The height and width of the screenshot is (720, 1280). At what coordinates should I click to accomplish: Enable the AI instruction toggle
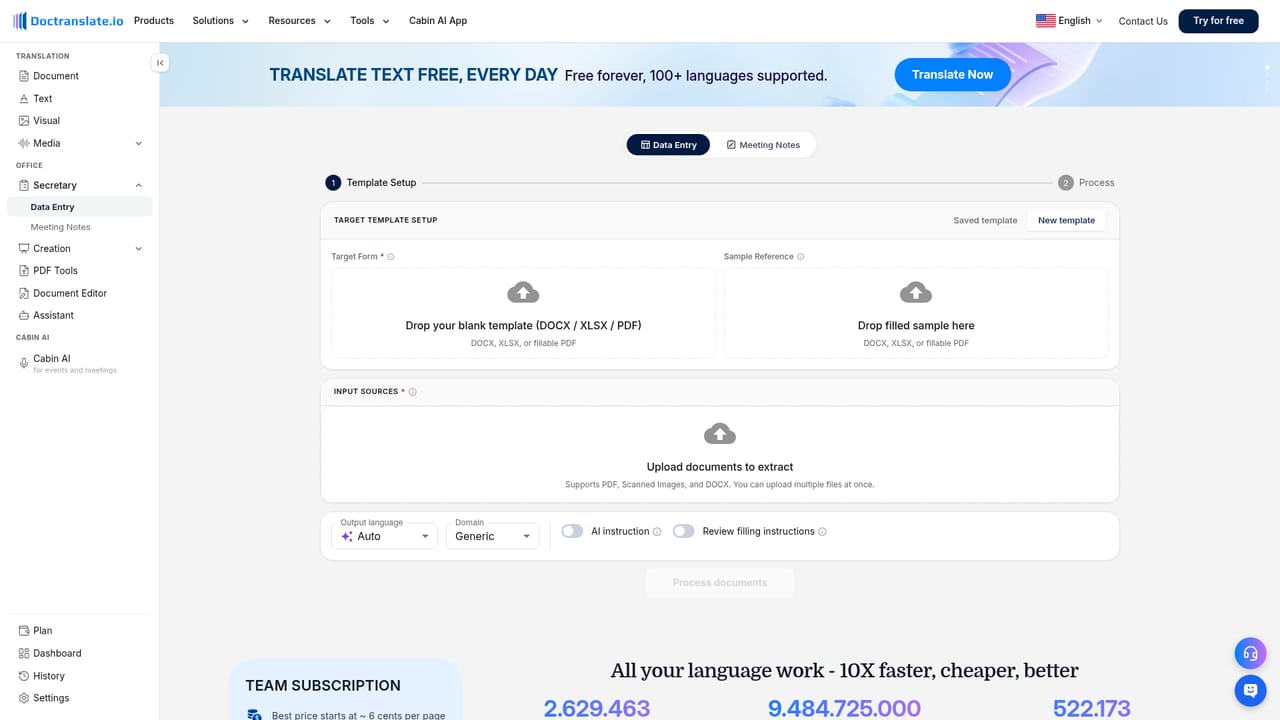572,531
